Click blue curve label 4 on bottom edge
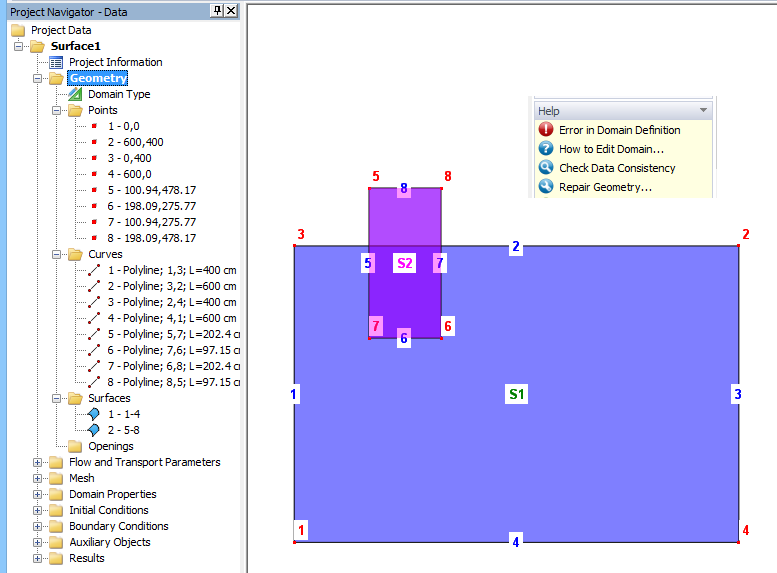777x573 pixels. coord(516,542)
